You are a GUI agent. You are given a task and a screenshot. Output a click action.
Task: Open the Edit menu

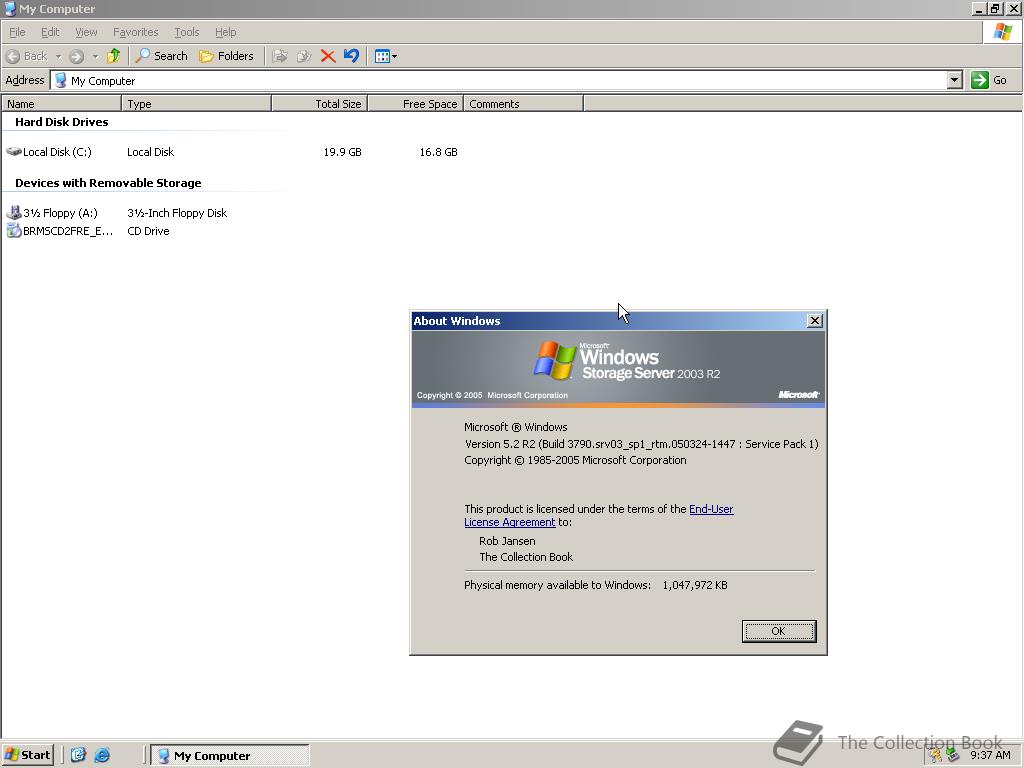[x=50, y=32]
